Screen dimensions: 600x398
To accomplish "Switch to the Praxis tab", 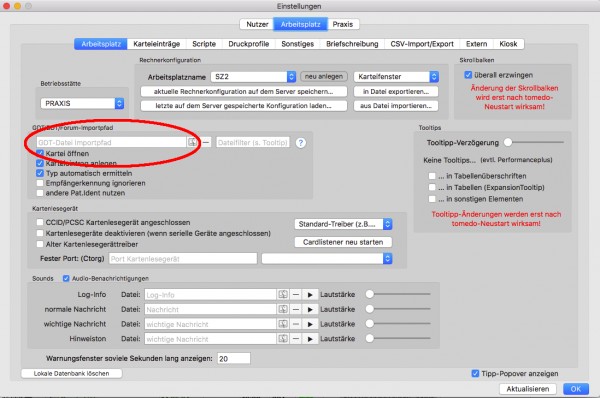I will click(343, 24).
